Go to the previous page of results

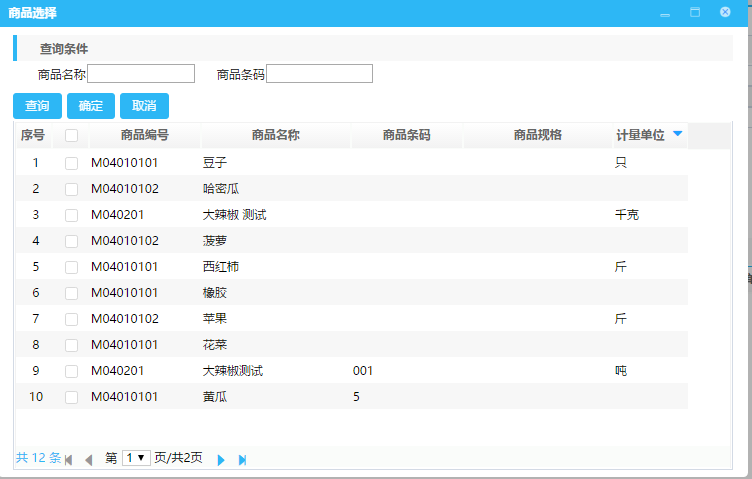point(89,460)
